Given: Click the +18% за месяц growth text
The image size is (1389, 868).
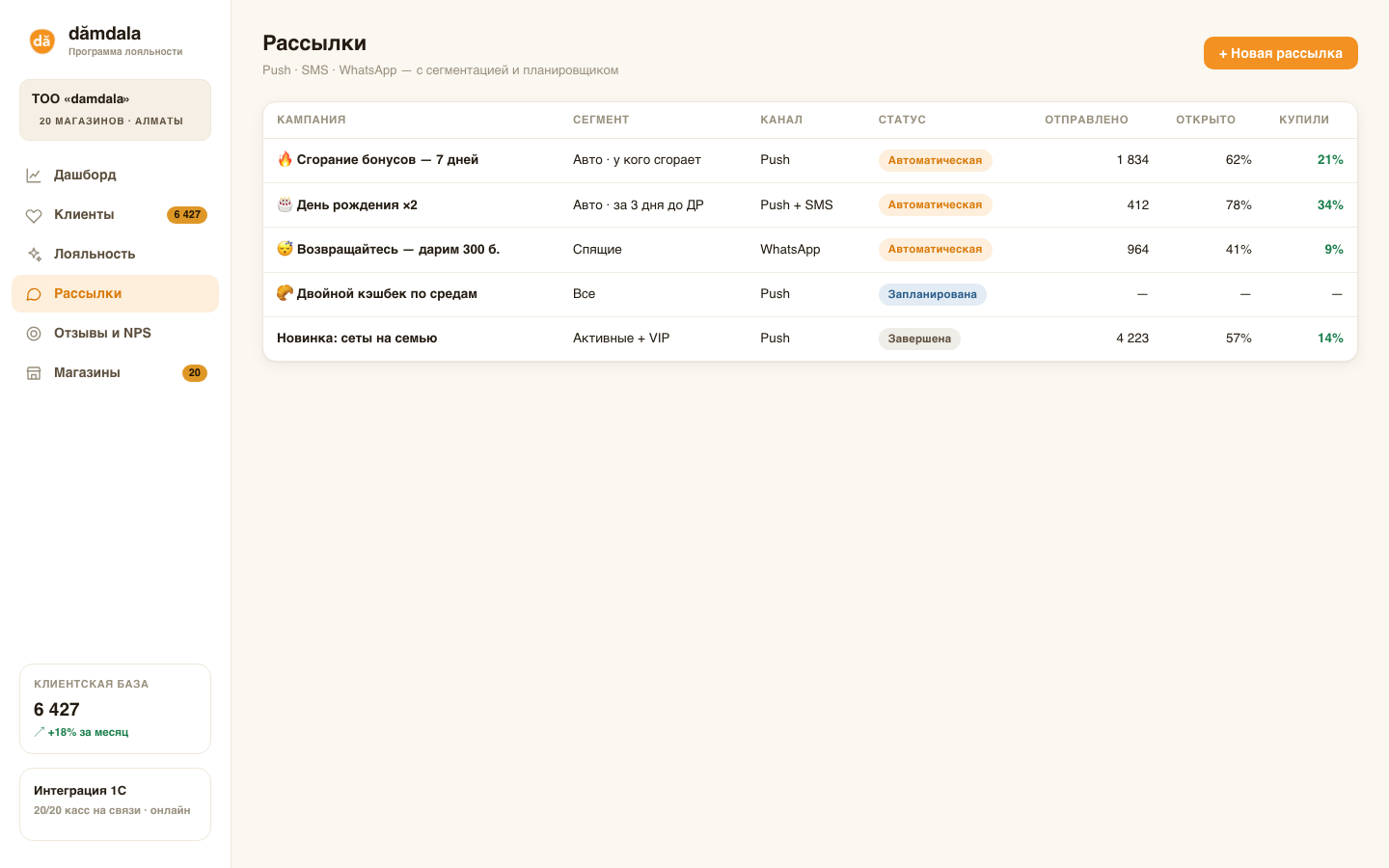Looking at the screenshot, I should [x=88, y=732].
